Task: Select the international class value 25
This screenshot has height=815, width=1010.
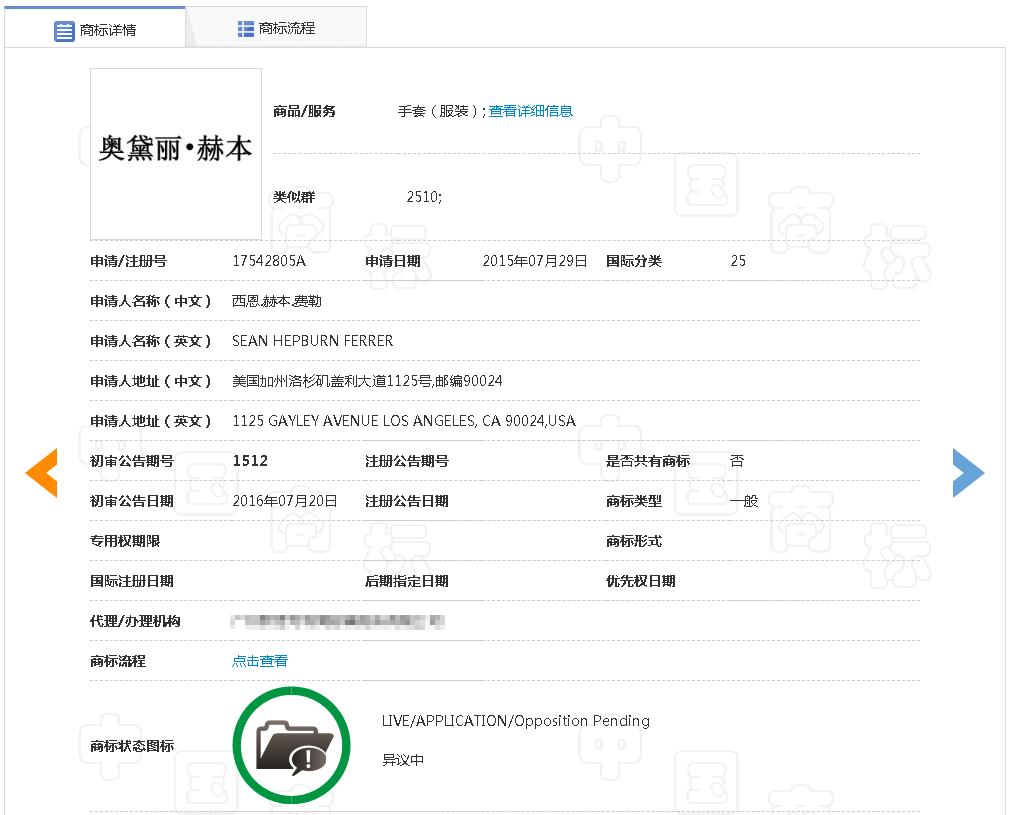Action: (738, 261)
